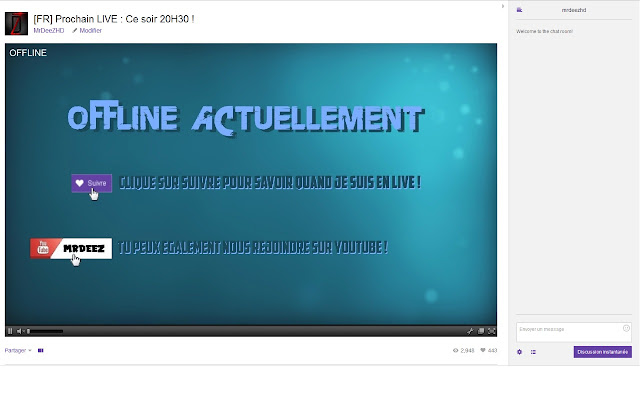
Task: Click the stream title text
Action: 113,19
